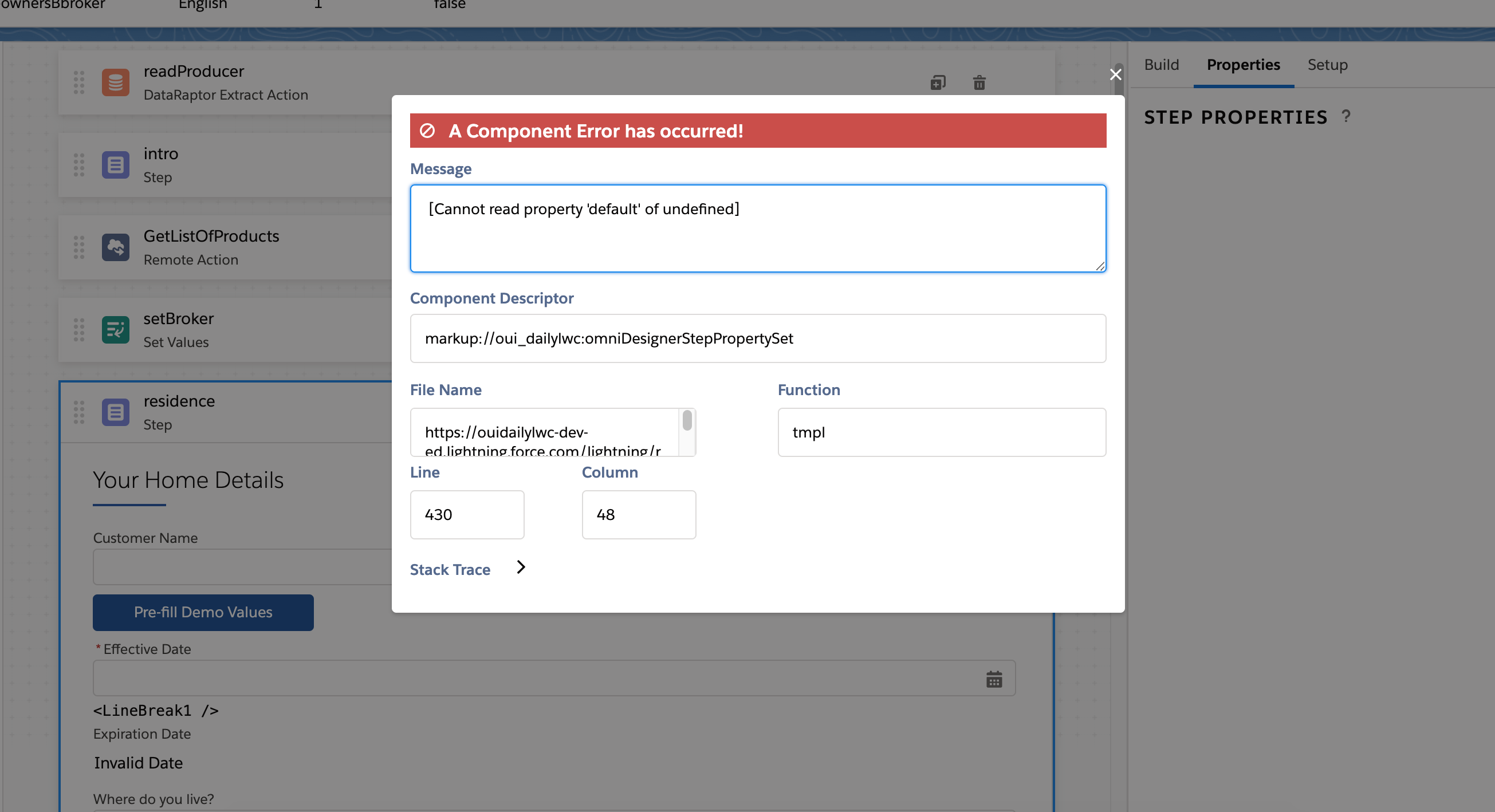The image size is (1495, 812).
Task: Click the STEP PROPERTIES heading
Action: pyautogui.click(x=1236, y=117)
